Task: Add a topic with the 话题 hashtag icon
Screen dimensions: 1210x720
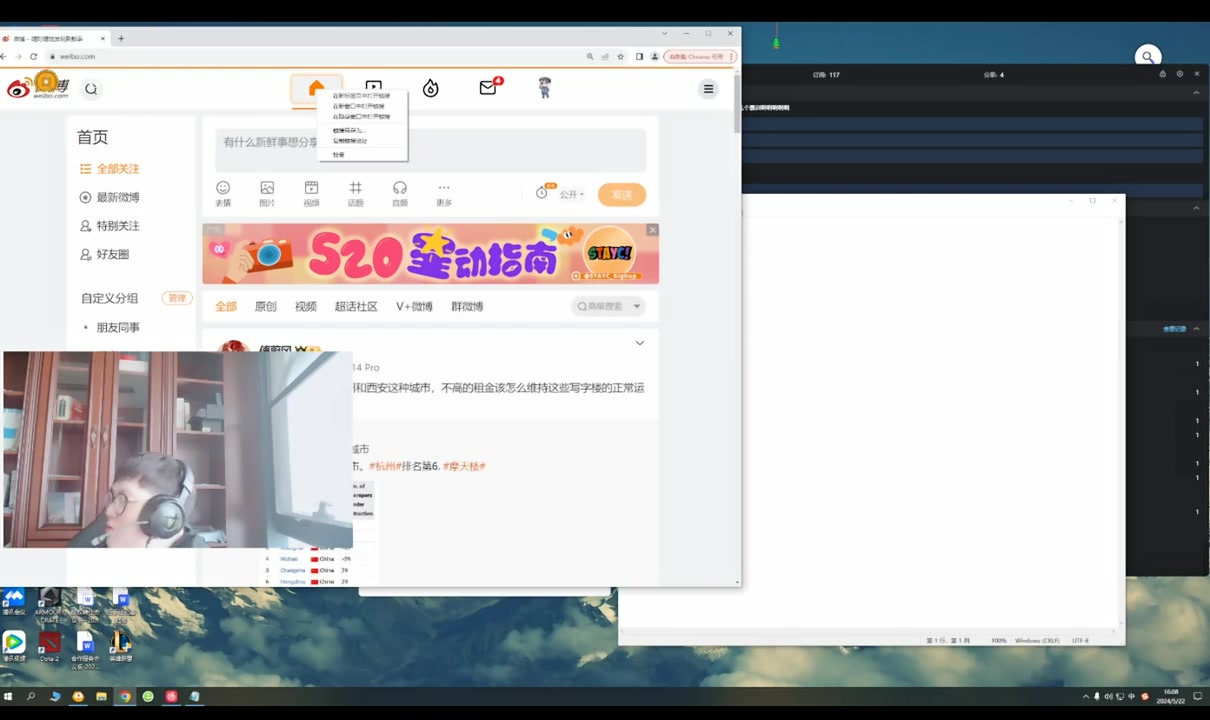Action: click(x=355, y=194)
